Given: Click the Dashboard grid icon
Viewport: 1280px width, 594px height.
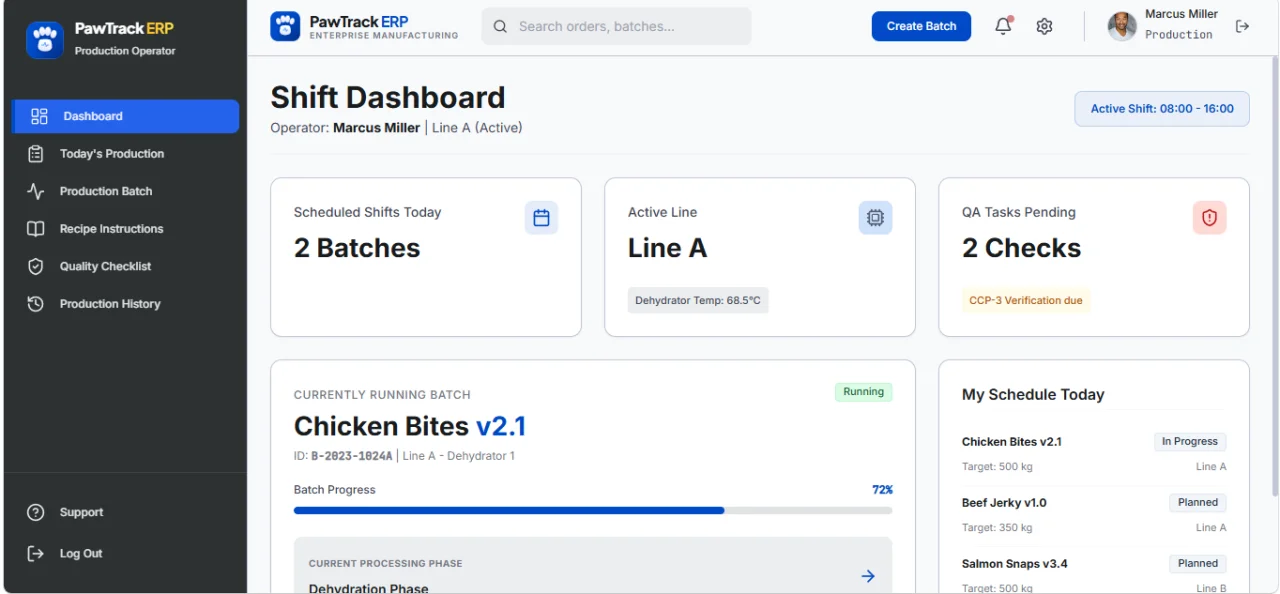Looking at the screenshot, I should (39, 116).
